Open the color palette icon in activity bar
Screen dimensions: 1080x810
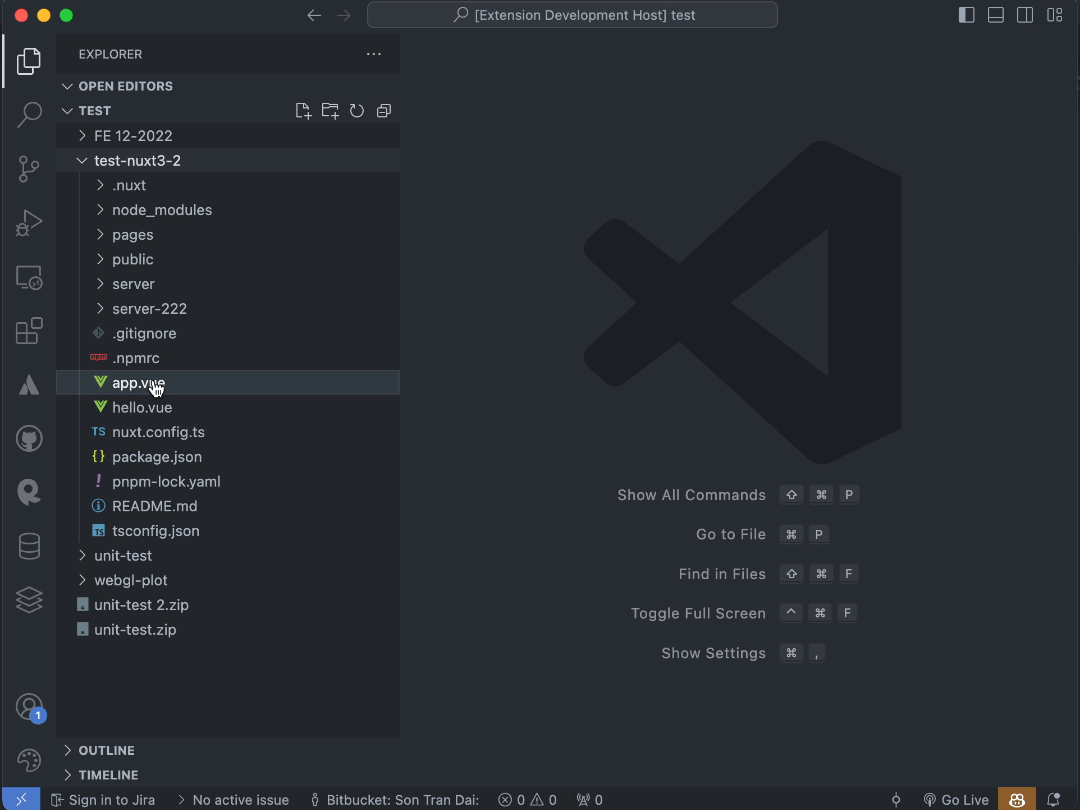(x=29, y=760)
